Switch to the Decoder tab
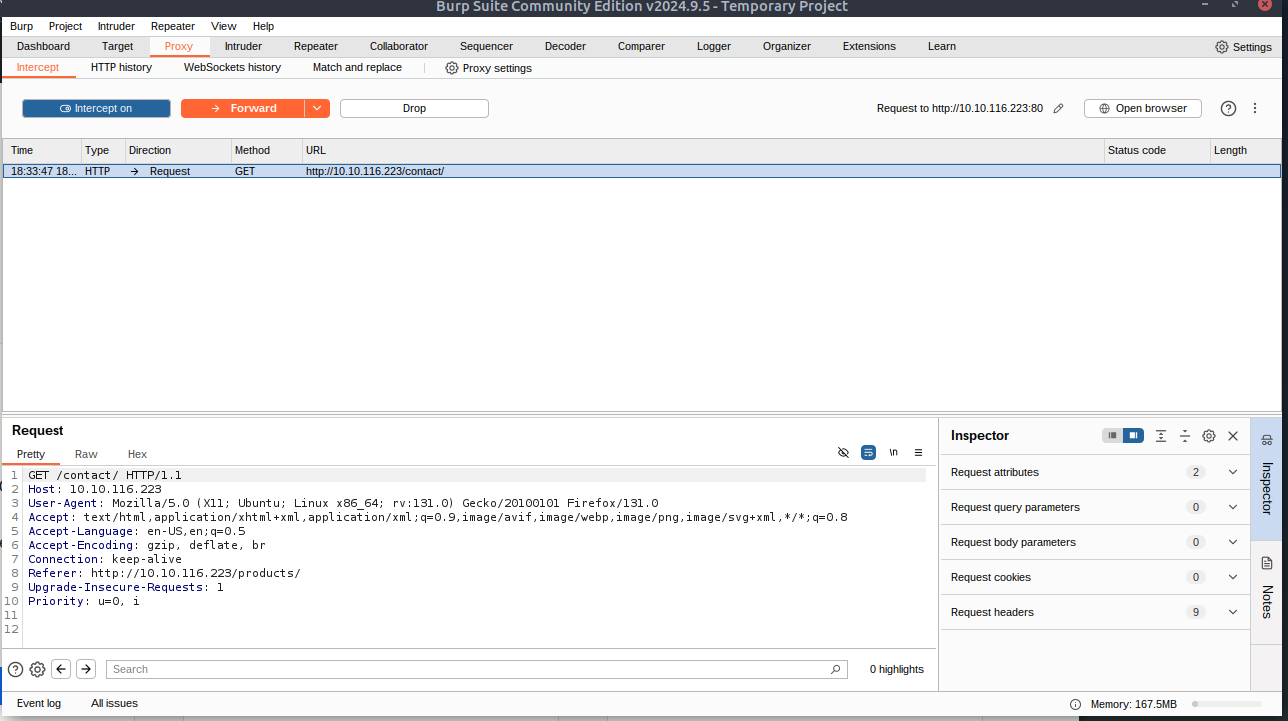The image size is (1288, 721). pyautogui.click(x=565, y=46)
